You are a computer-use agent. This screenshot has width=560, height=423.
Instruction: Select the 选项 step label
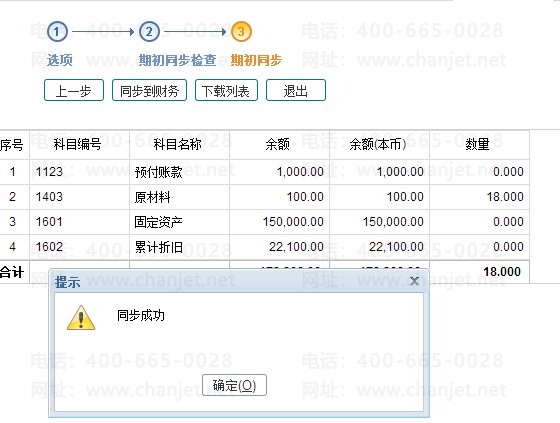[x=60, y=60]
